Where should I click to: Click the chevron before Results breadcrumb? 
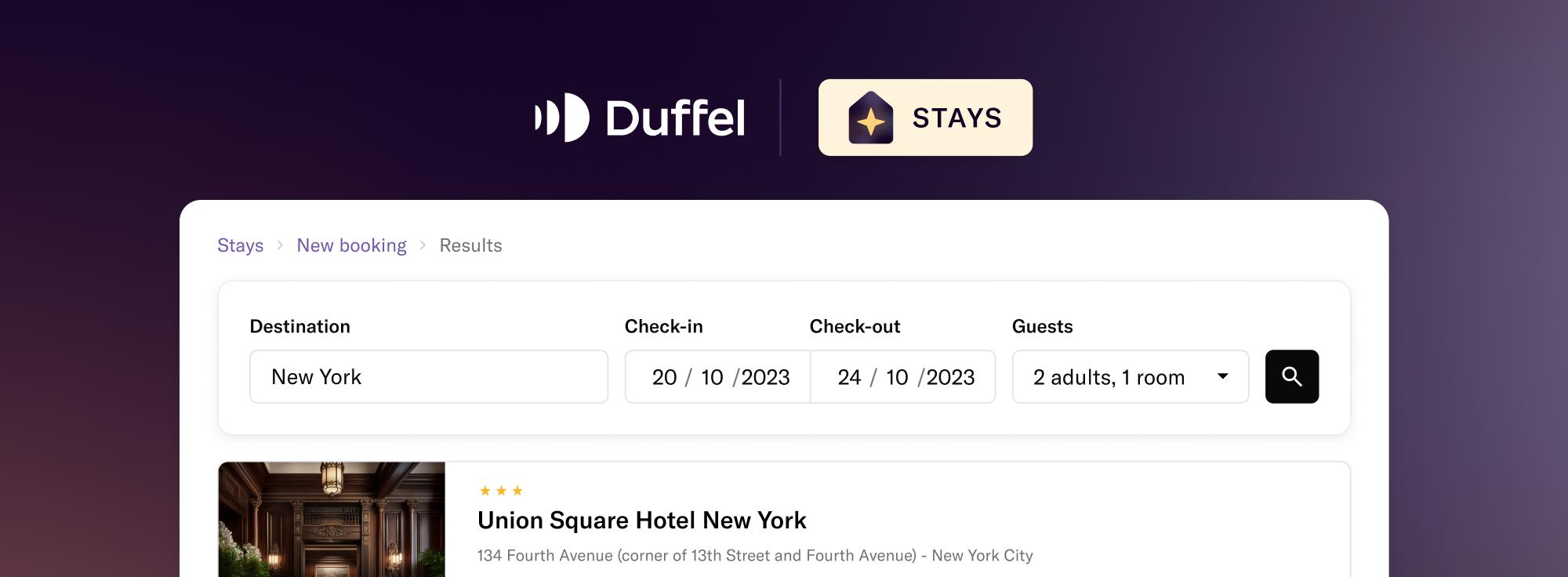[x=423, y=245]
